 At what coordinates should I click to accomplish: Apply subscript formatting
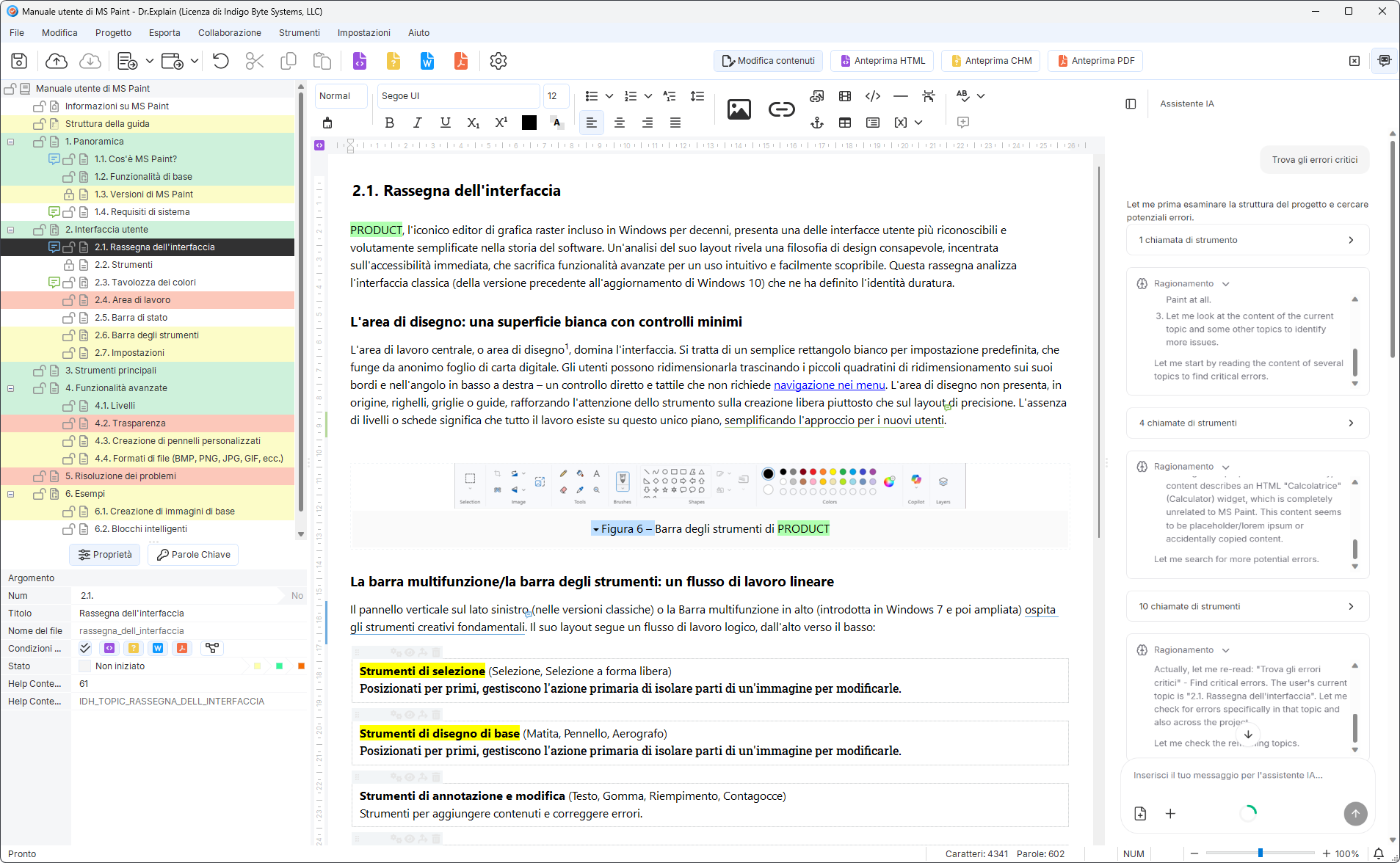pos(474,123)
